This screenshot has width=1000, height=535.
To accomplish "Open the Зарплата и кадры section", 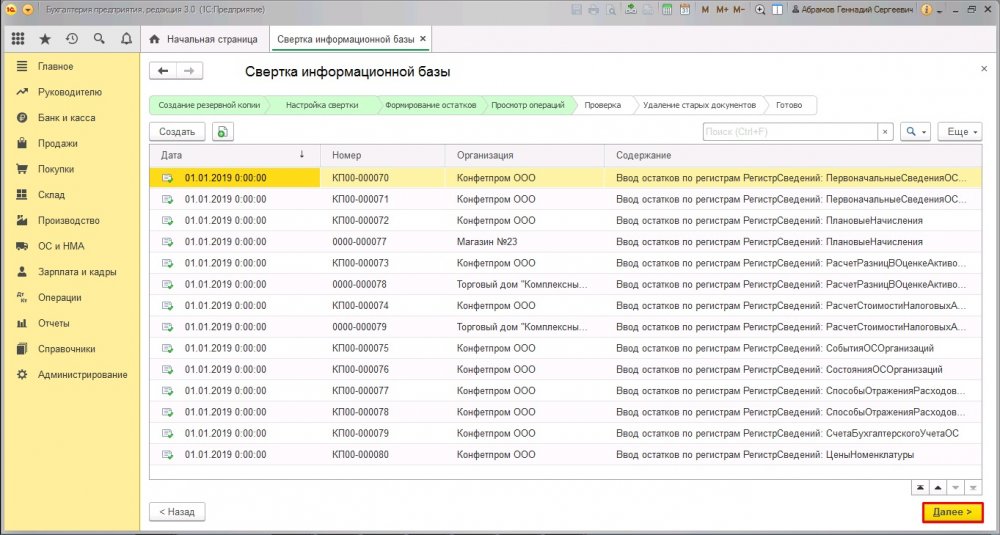I will [77, 272].
